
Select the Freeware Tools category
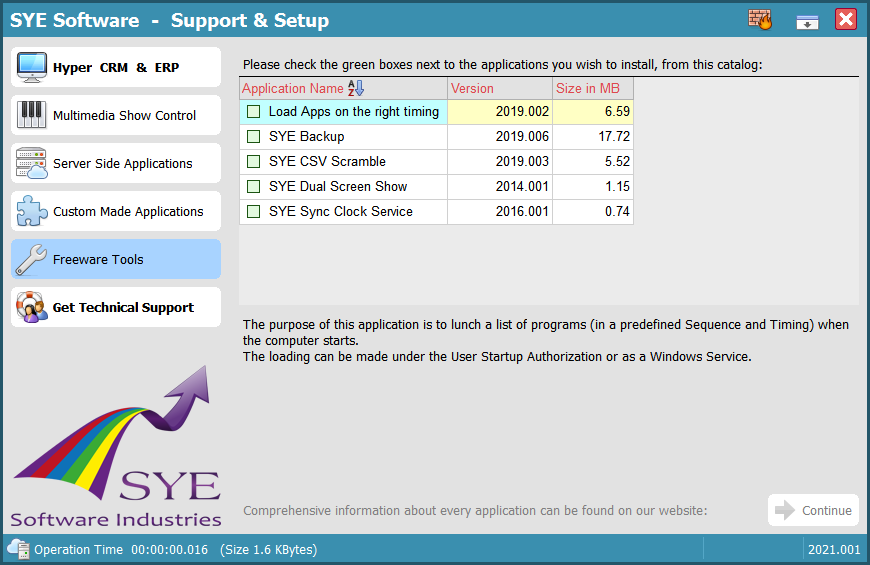click(x=116, y=259)
